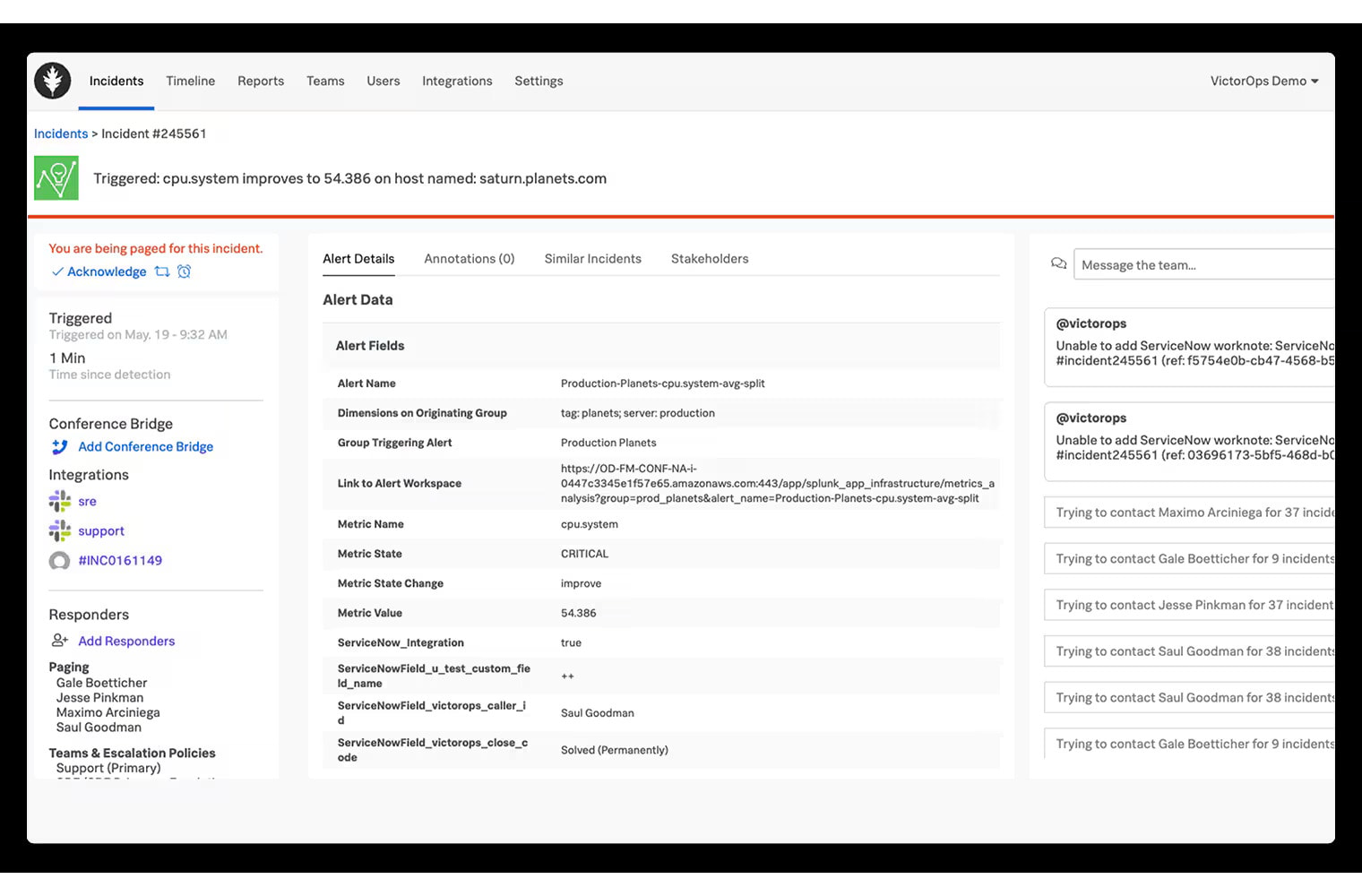The width and height of the screenshot is (1362, 896).
Task: Click the snooze alarm clock icon
Action: (x=185, y=271)
